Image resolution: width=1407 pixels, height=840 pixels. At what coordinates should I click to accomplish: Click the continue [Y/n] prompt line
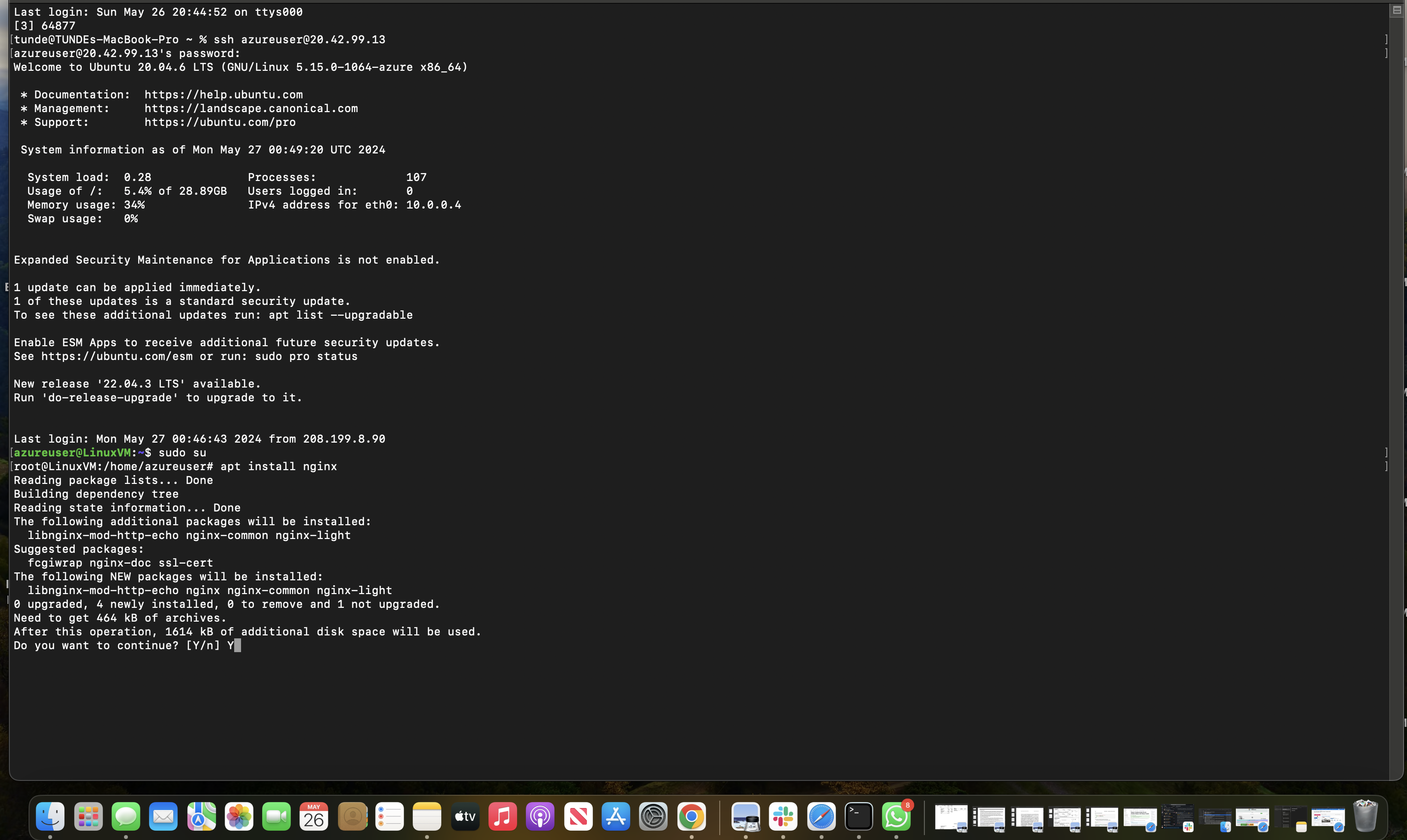124,645
